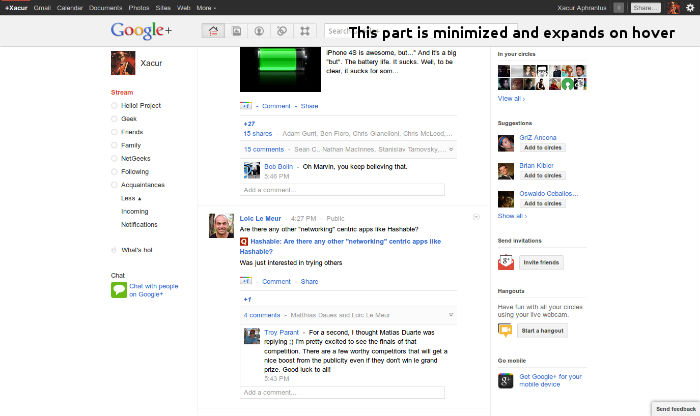Click the +1 button on Loic Le Meur's post
This screenshot has width=700, height=416.
(246, 281)
